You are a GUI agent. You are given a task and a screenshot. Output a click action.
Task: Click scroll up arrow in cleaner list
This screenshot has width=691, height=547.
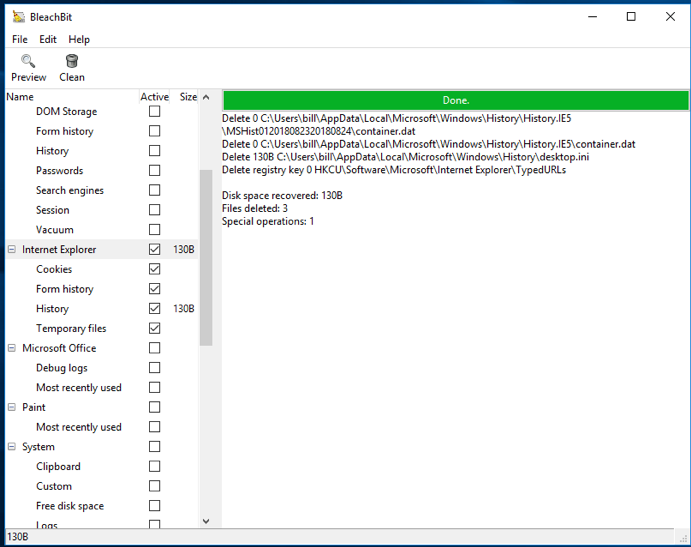206,98
